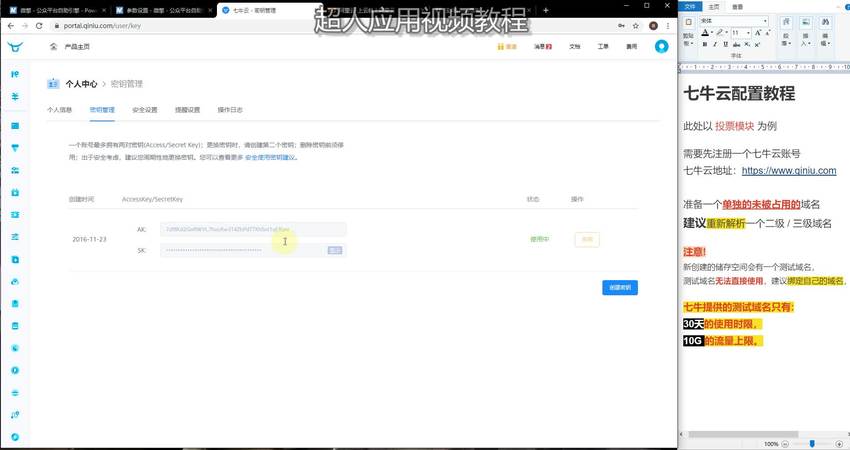Click the Qiniu bull logo
Image resolution: width=850 pixels, height=450 pixels.
click(15, 47)
